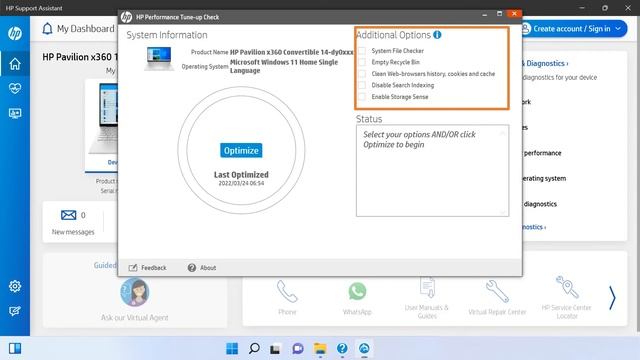Viewport: 640px width, 360px height.
Task: Open the Virtual Repair Center icon
Action: [497, 291]
